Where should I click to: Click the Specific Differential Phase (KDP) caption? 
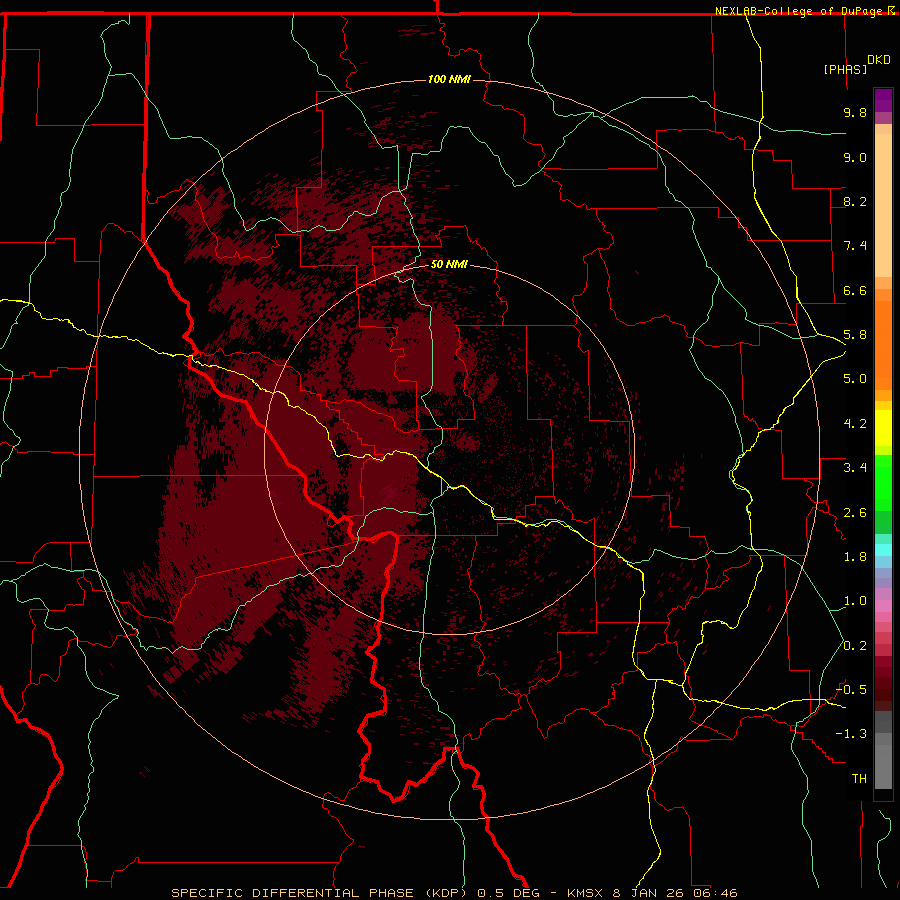(x=320, y=893)
